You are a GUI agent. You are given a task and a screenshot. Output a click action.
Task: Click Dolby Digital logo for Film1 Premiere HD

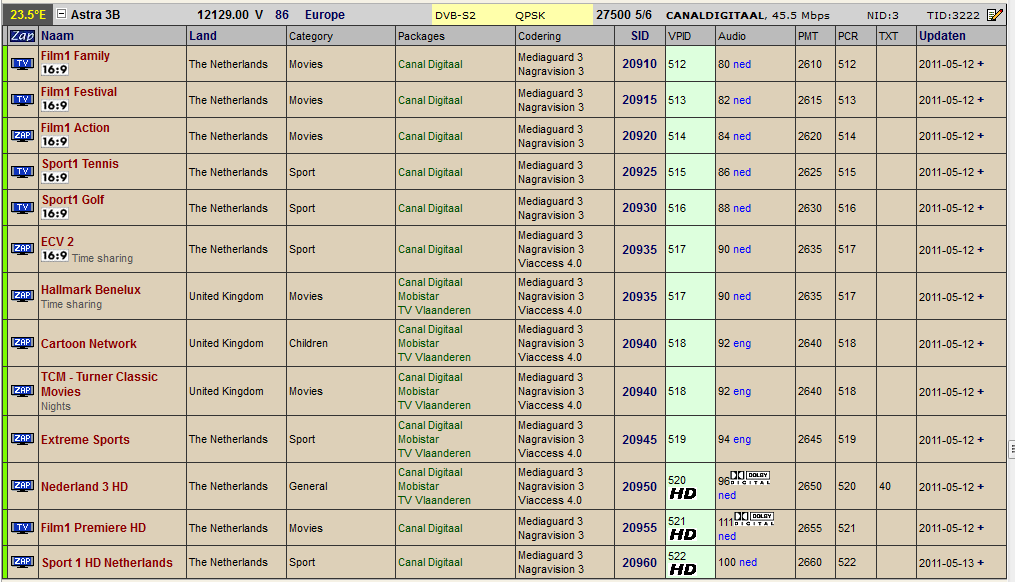pyautogui.click(x=754, y=519)
